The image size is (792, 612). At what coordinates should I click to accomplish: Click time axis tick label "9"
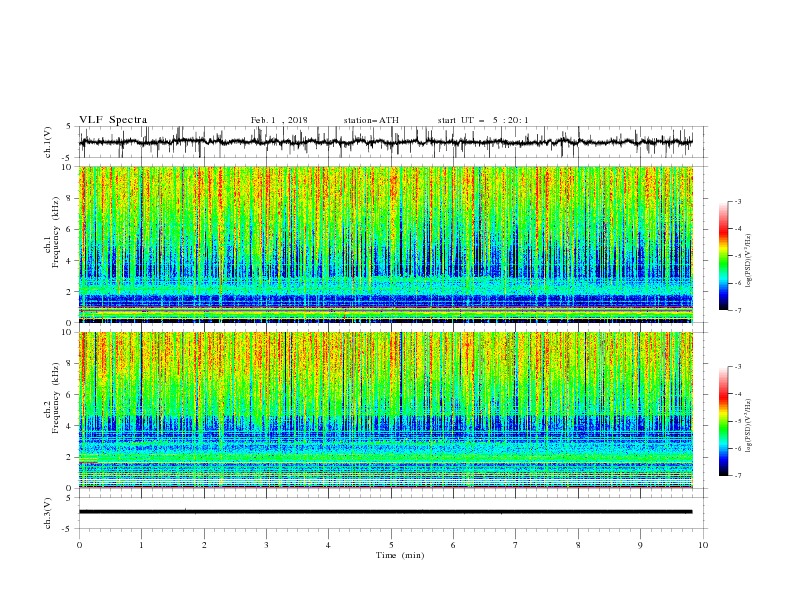(640, 545)
